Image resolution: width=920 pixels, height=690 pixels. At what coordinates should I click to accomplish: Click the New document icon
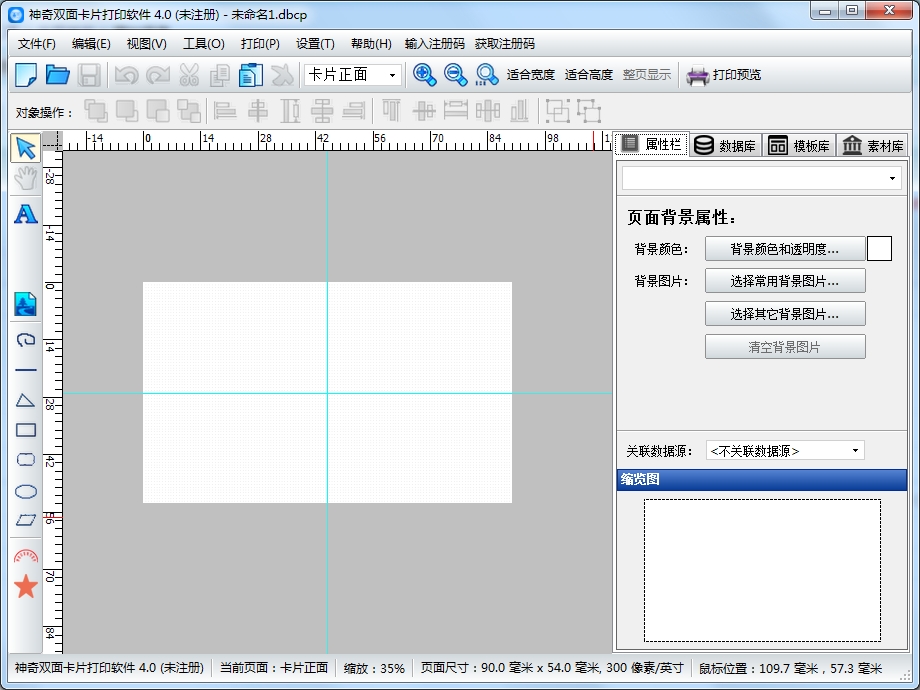point(26,75)
